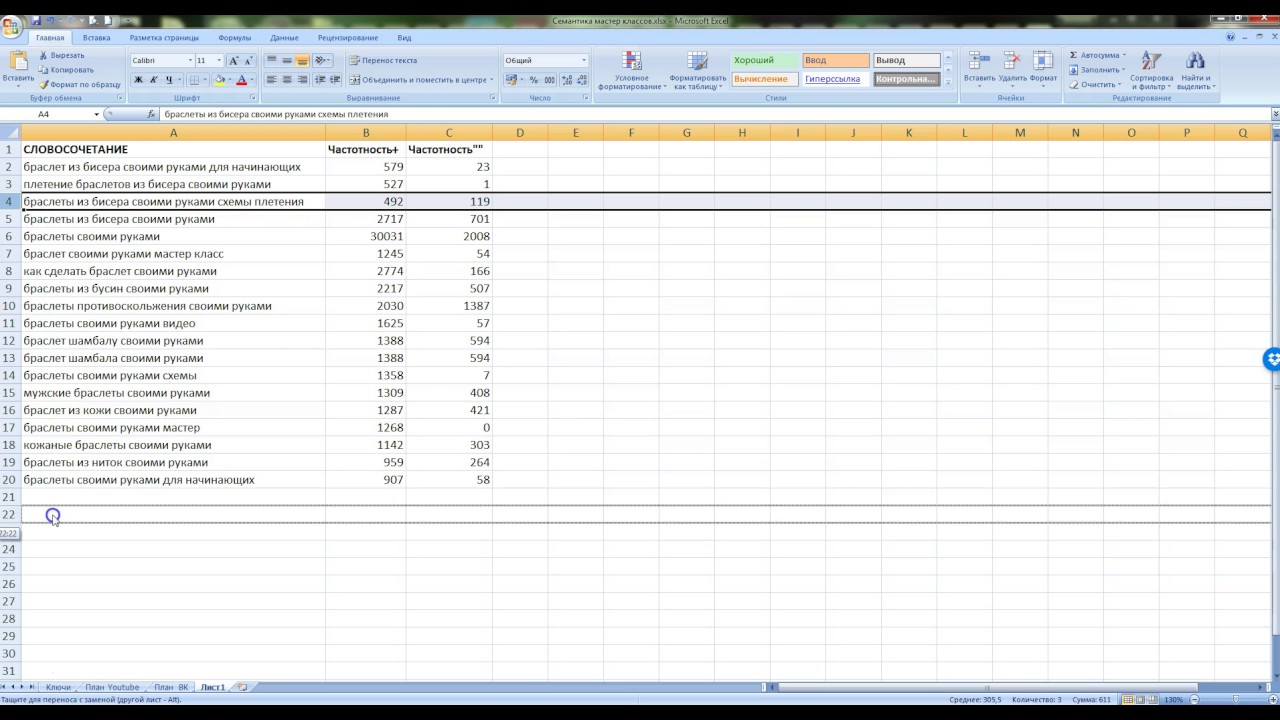Apply yellow fill color to the cell
The width and height of the screenshot is (1280, 720).
coord(220,80)
